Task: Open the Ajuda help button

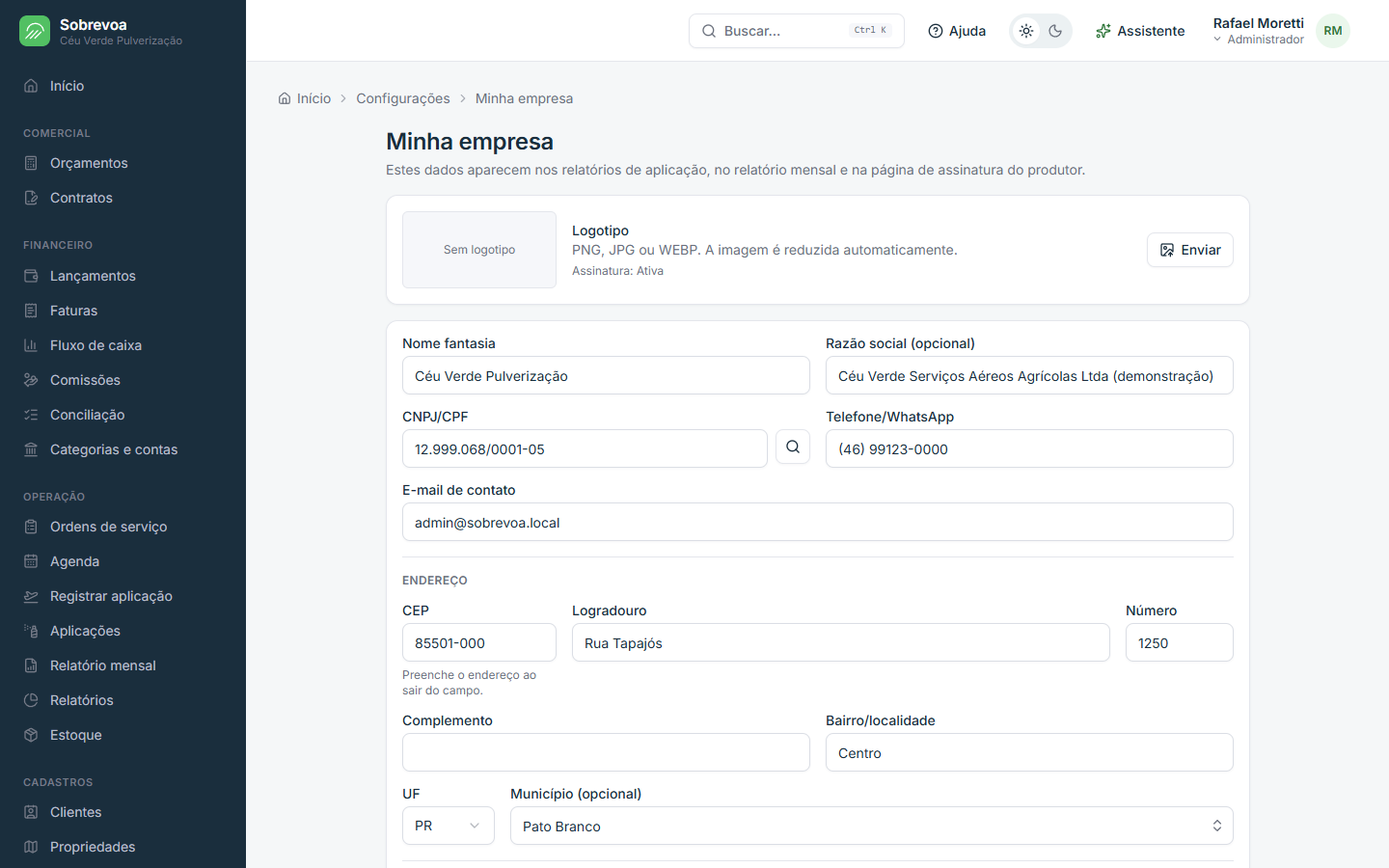Action: pyautogui.click(x=957, y=31)
